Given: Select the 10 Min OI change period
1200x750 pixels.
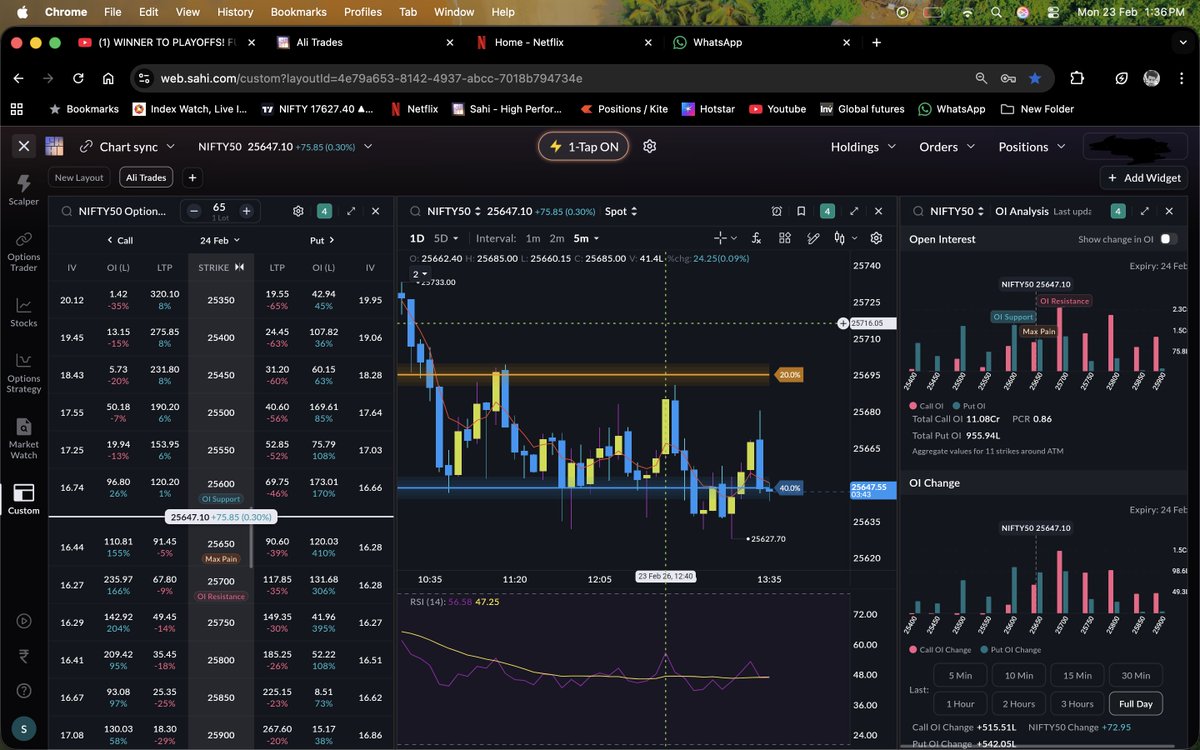Looking at the screenshot, I should (1019, 674).
